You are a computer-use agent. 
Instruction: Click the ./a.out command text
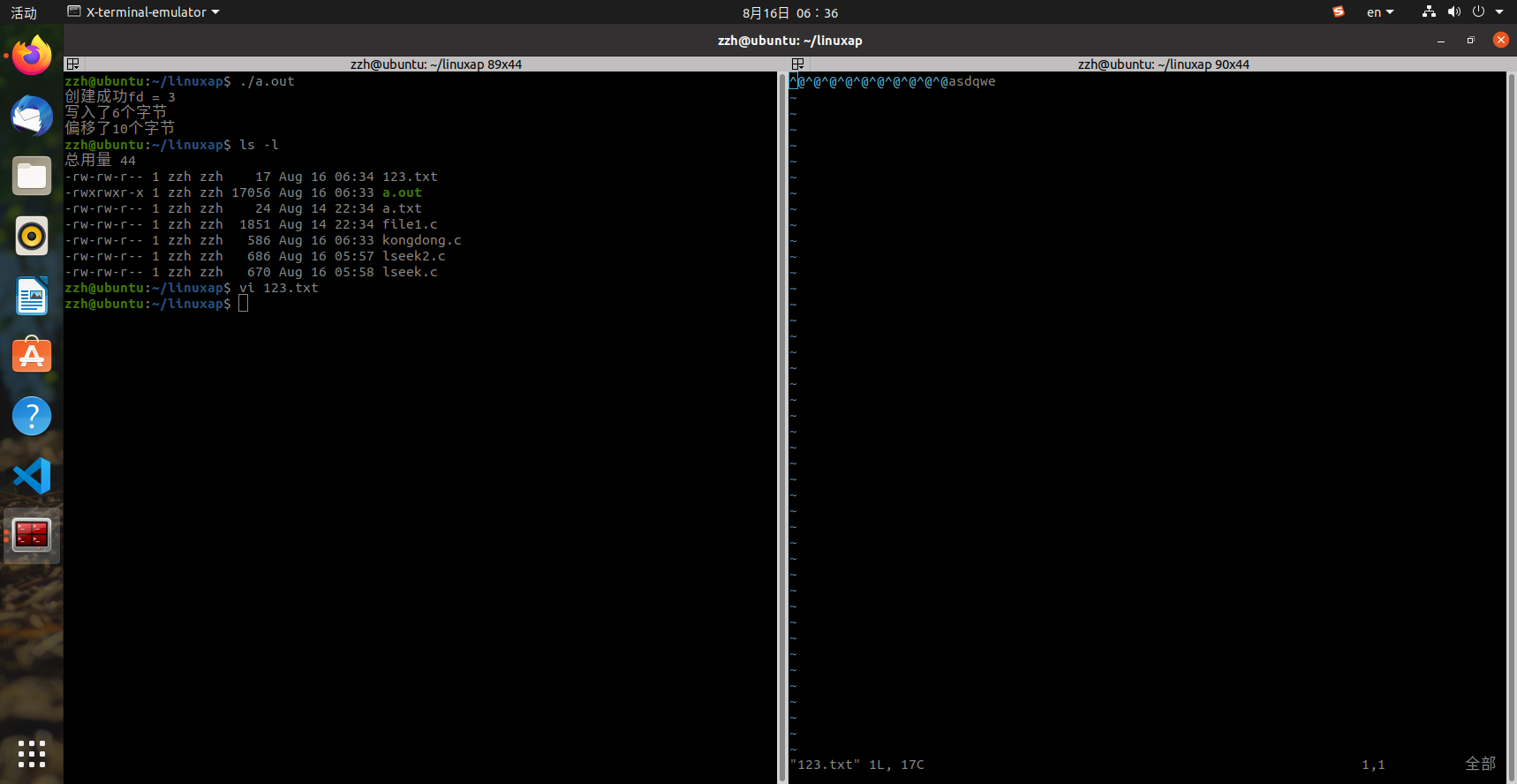(267, 81)
